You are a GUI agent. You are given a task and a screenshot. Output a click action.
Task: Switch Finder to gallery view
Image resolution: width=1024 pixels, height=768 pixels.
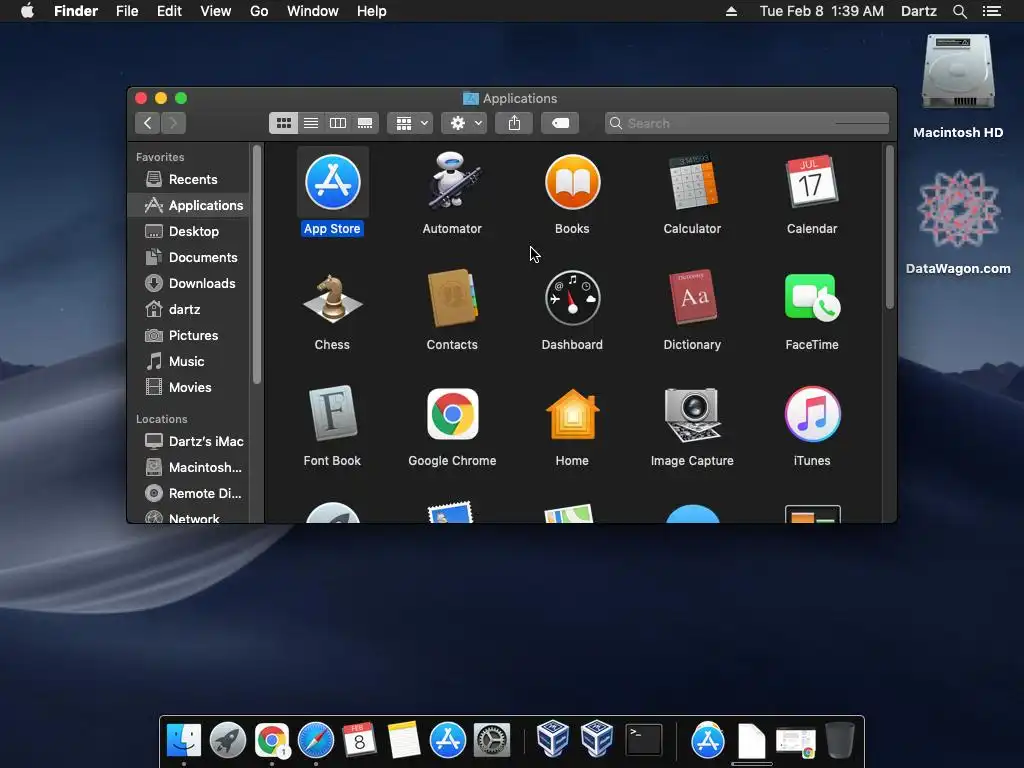[365, 123]
